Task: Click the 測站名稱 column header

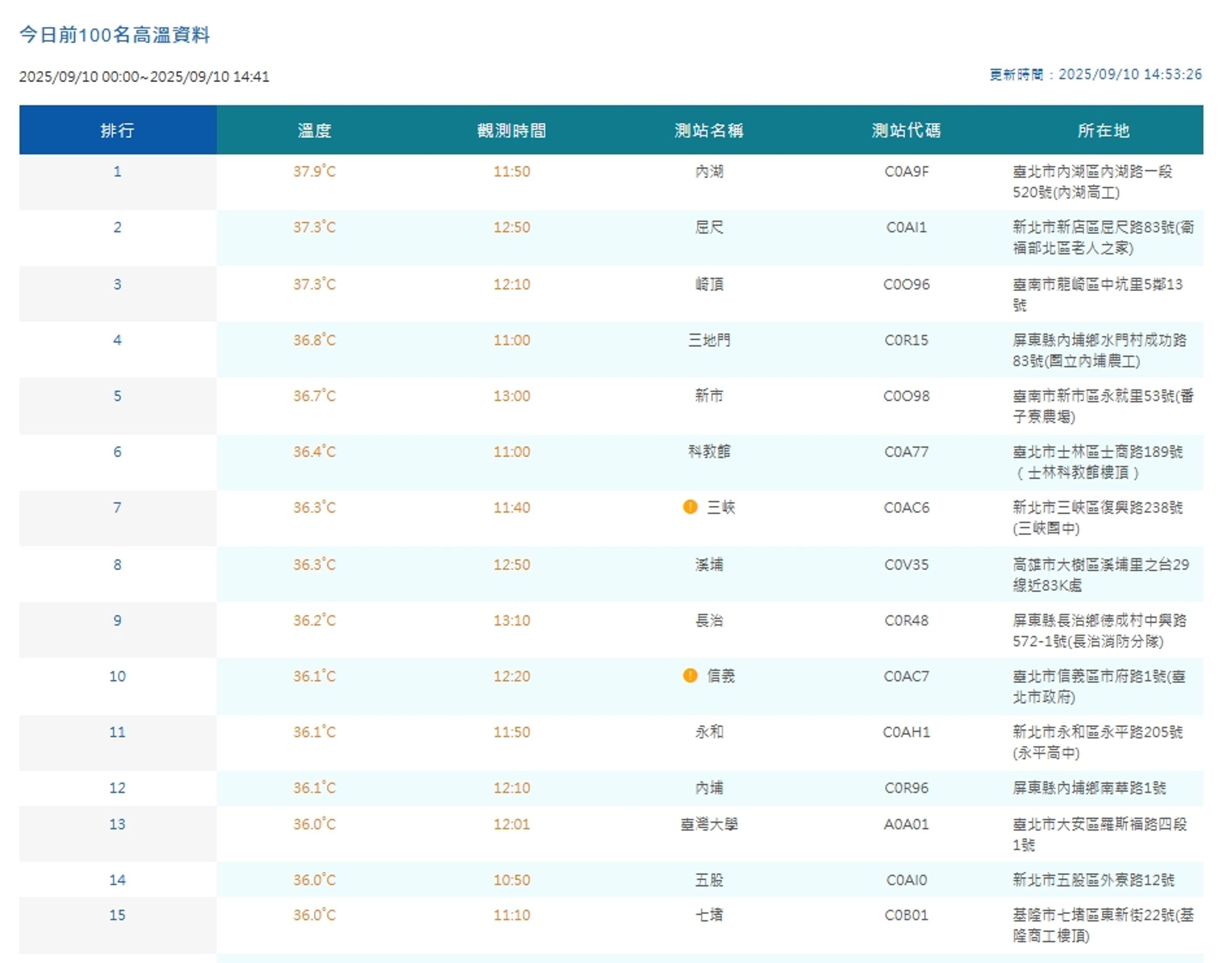Action: click(709, 130)
